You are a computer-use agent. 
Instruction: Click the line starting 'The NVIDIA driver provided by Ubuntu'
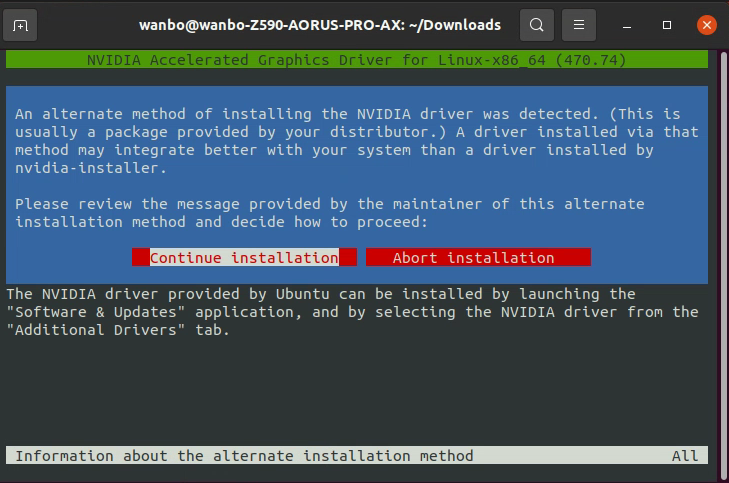pyautogui.click(x=321, y=294)
